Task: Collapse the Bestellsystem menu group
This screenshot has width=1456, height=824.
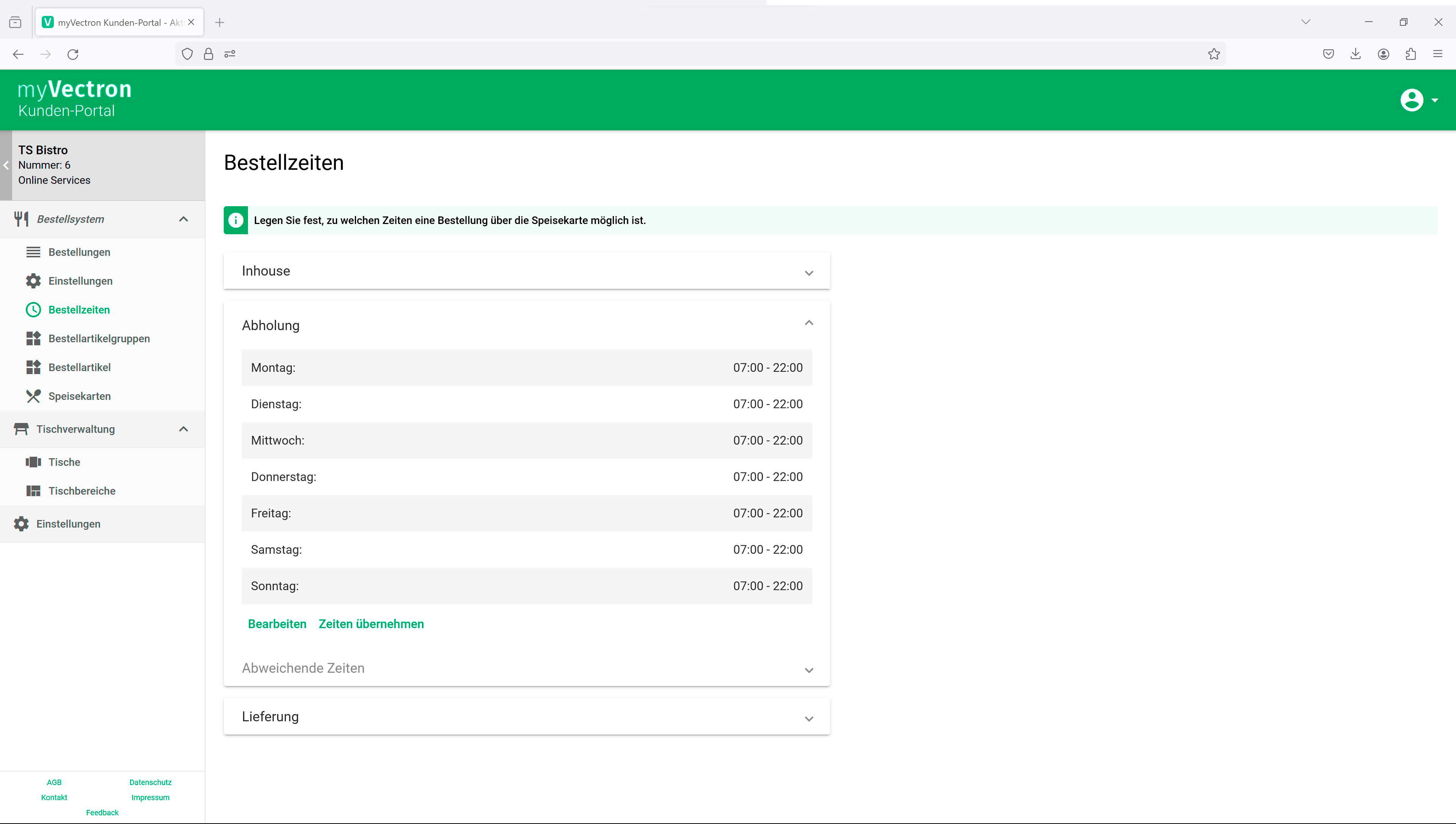Action: coord(184,219)
